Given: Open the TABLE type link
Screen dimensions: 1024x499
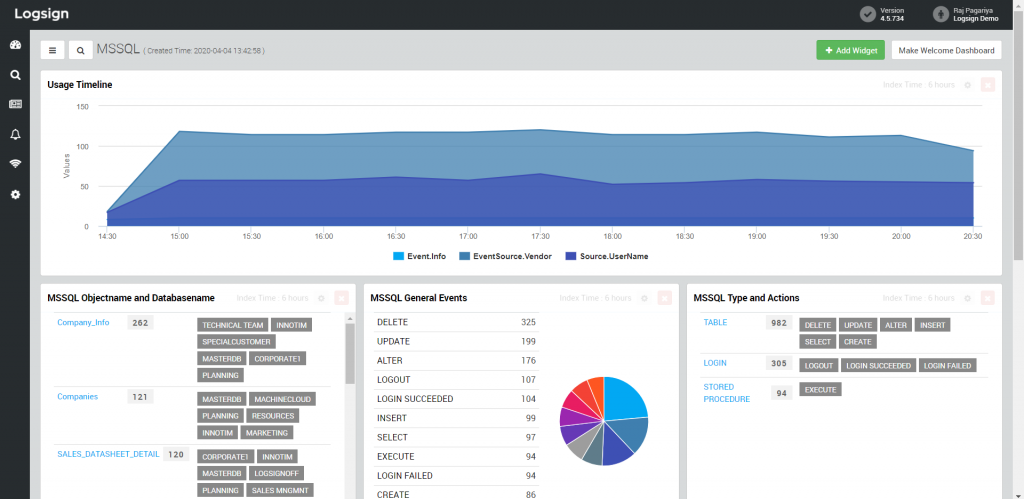Looking at the screenshot, I should point(715,323).
